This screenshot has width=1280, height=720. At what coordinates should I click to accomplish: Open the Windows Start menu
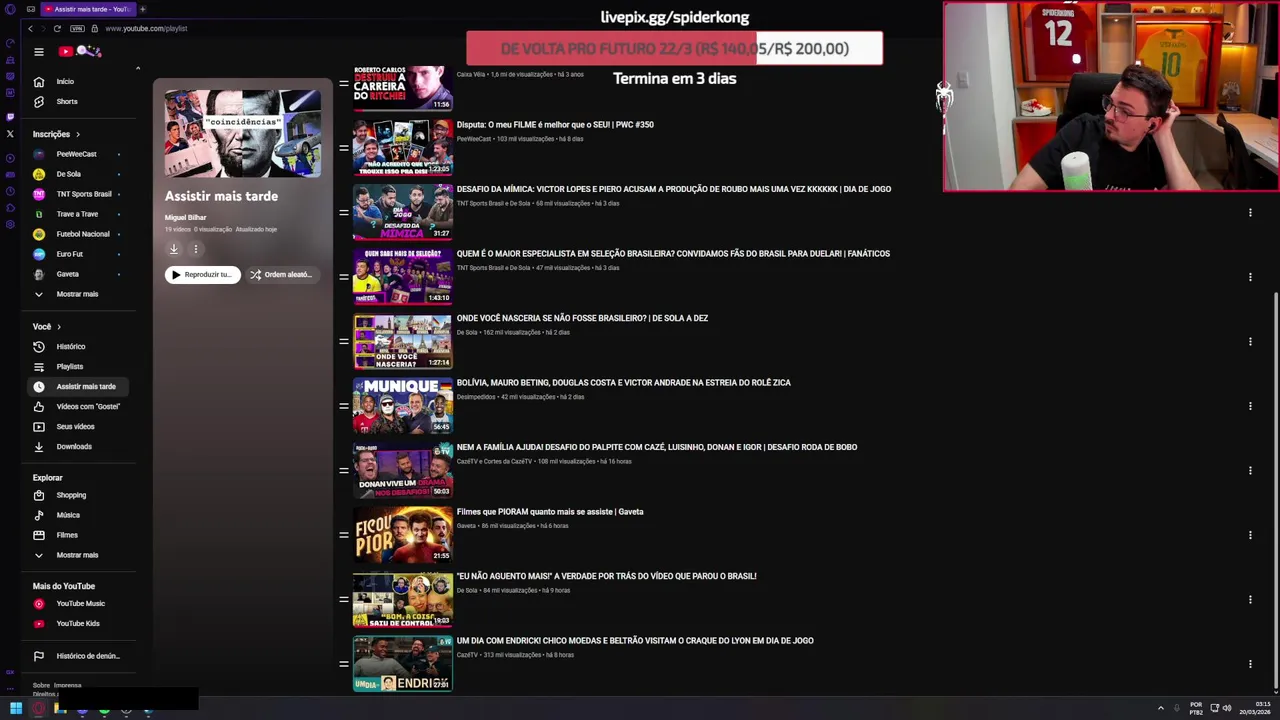pyautogui.click(x=15, y=708)
